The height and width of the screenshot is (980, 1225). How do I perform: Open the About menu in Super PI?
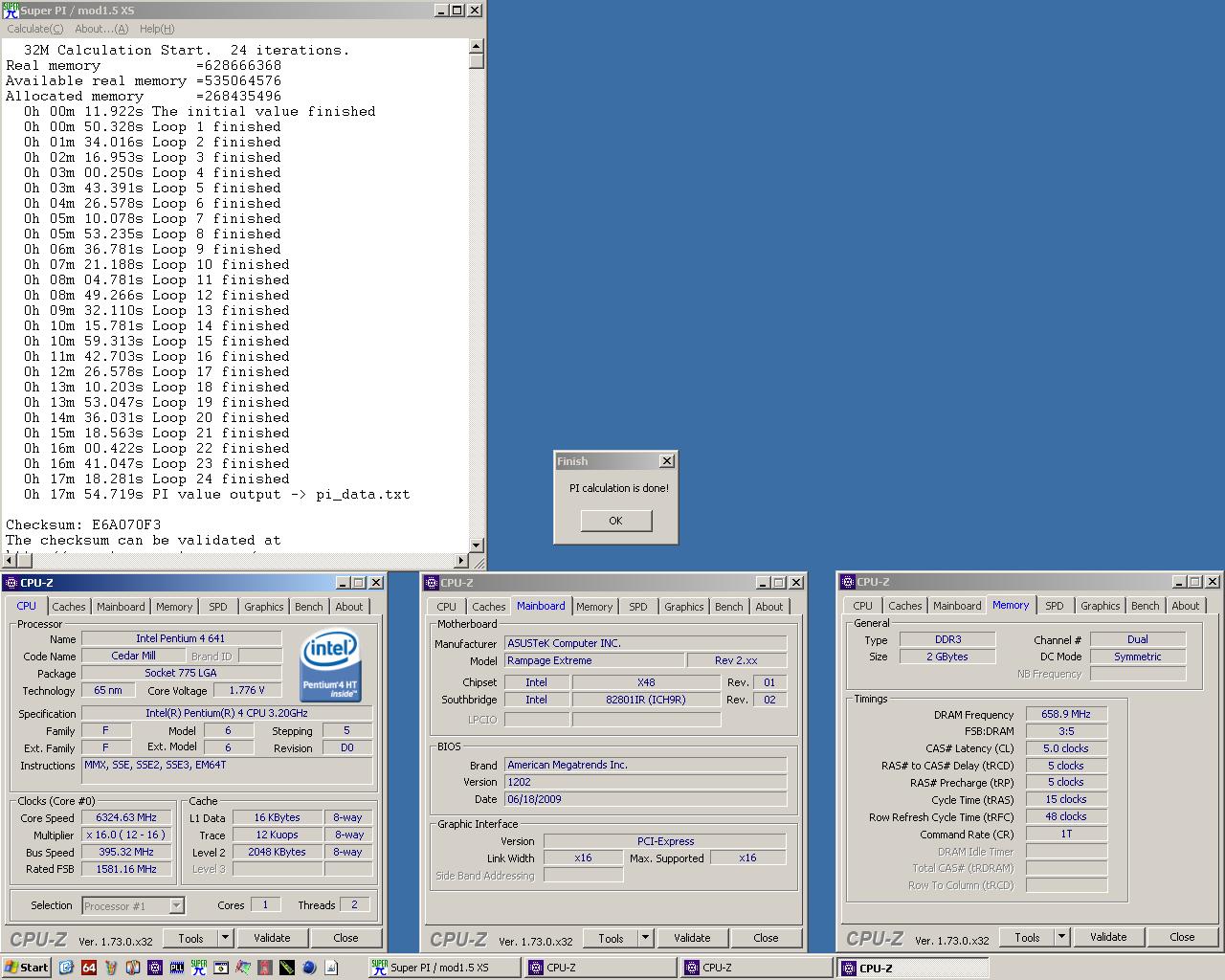(101, 29)
